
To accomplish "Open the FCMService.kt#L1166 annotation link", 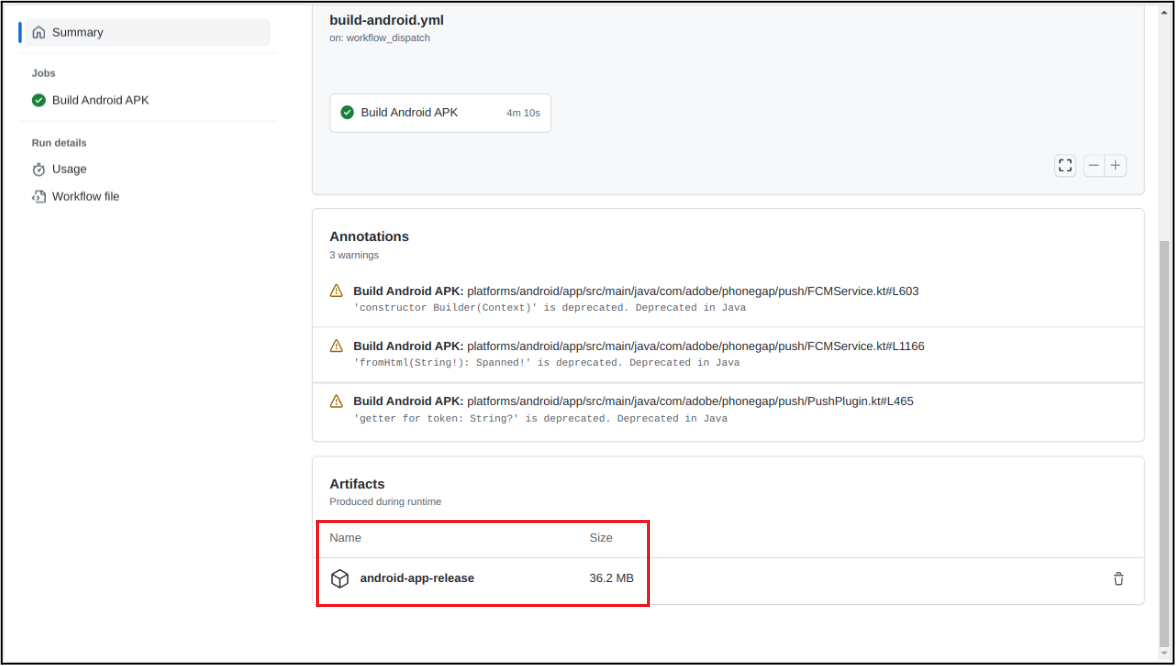I will 639,346.
